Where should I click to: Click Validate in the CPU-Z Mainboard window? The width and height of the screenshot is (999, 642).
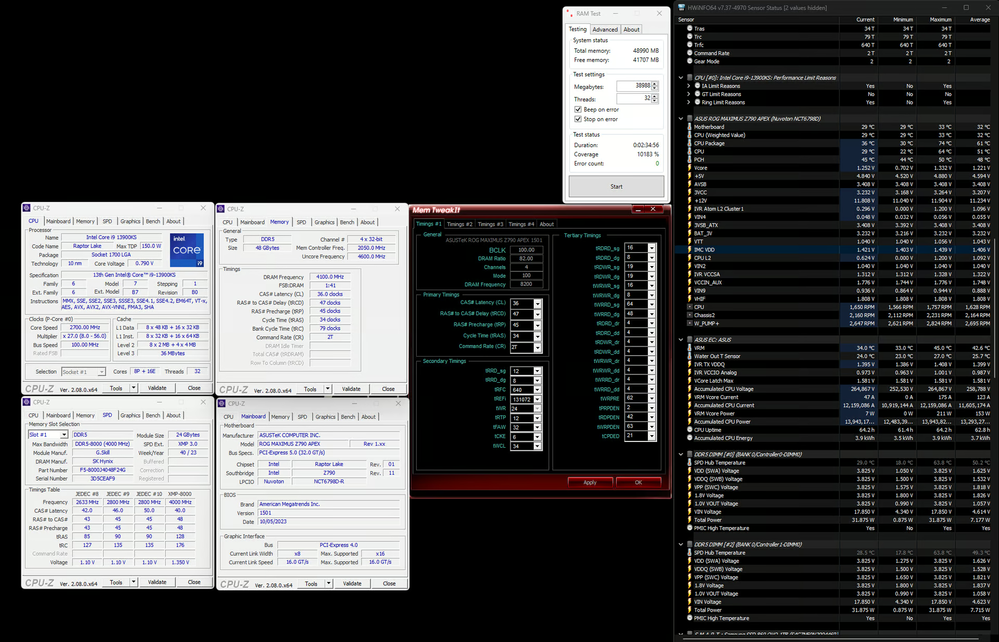(352, 583)
